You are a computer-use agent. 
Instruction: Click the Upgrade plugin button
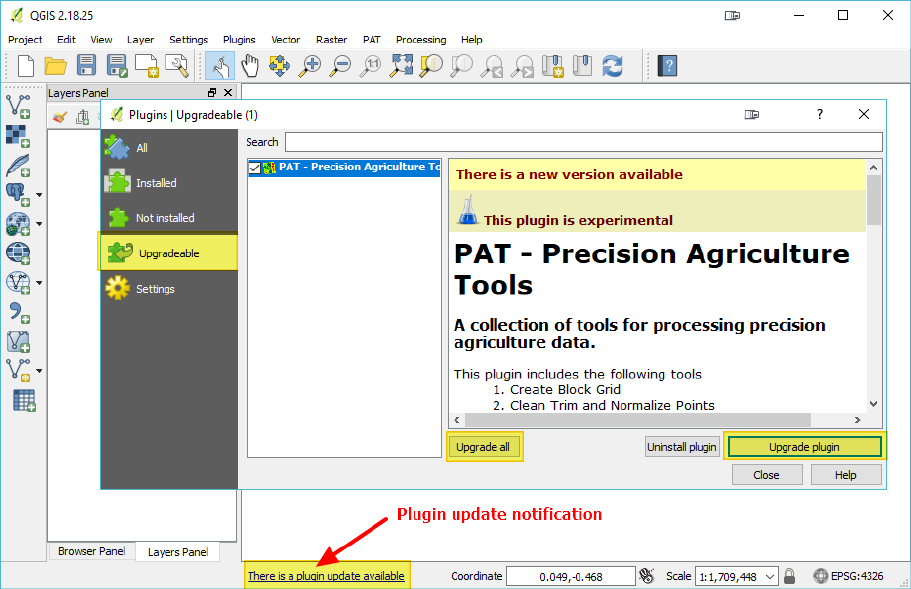[805, 447]
